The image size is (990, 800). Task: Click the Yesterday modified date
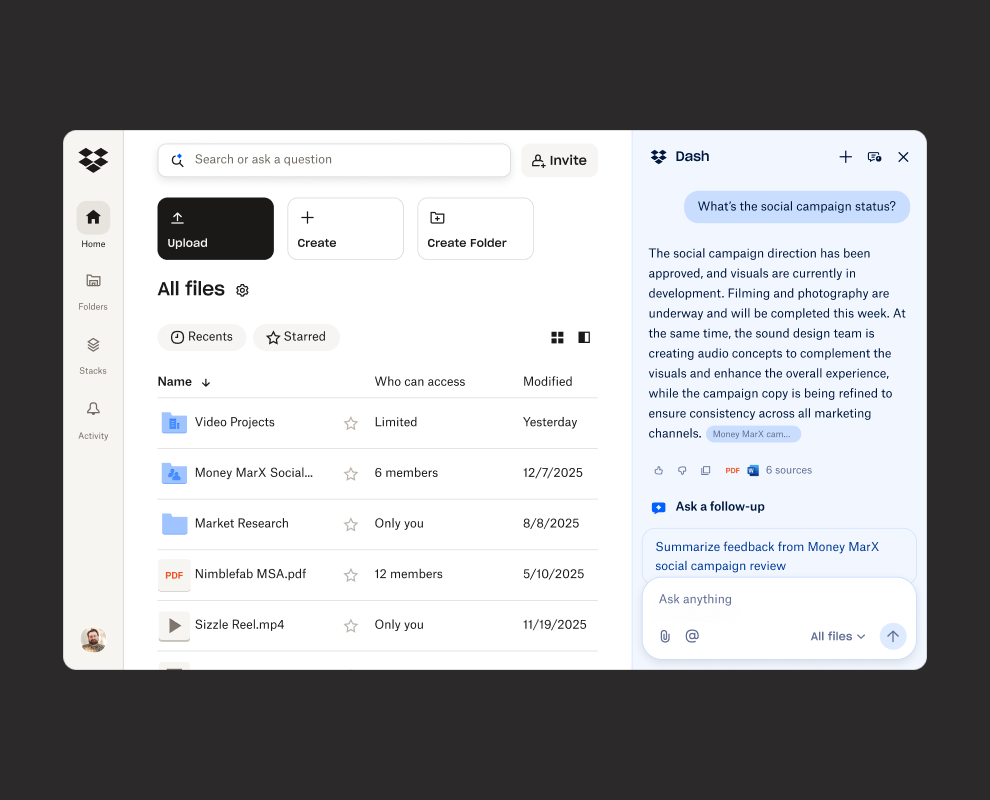[x=550, y=422]
